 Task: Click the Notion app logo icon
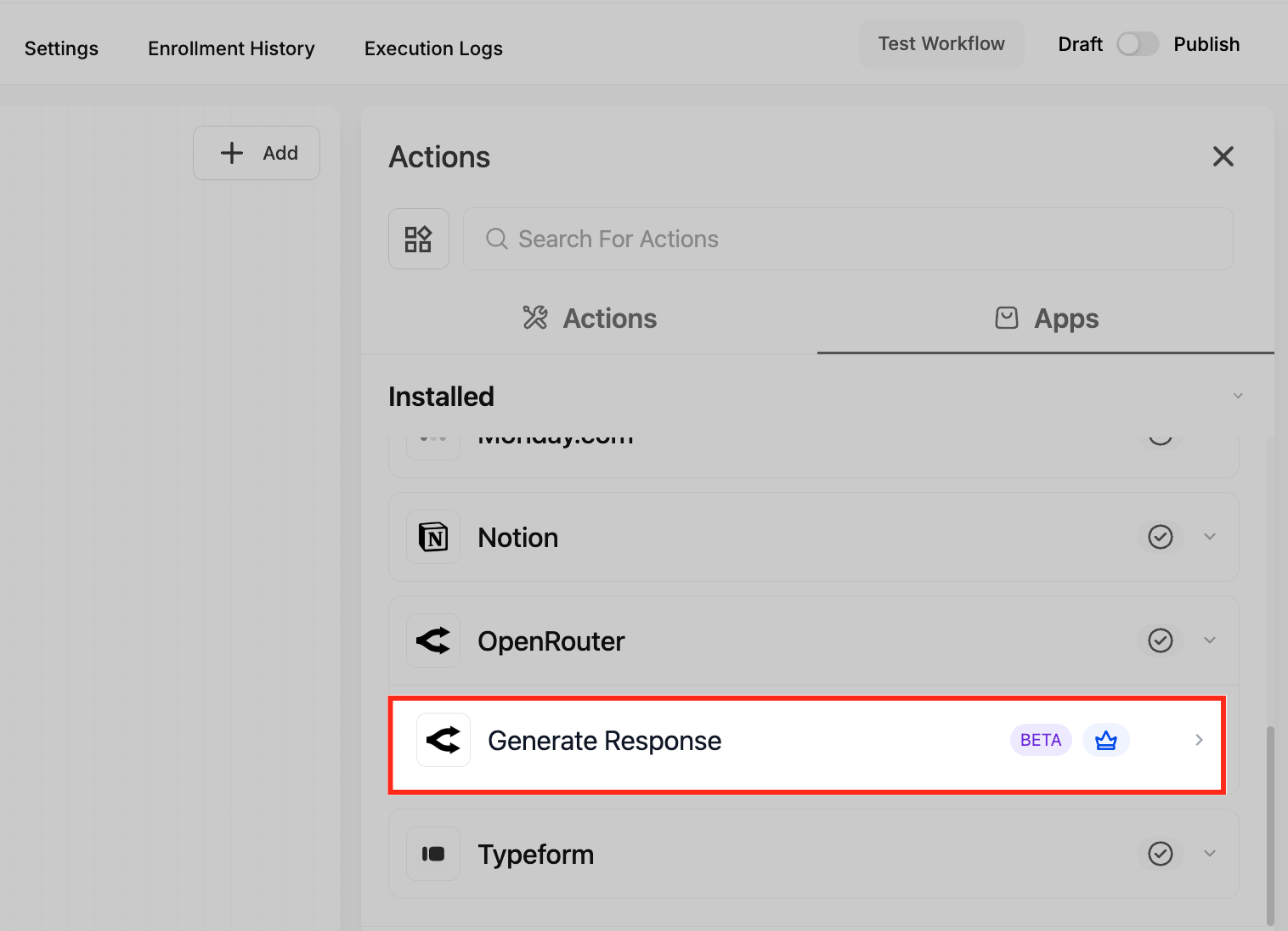tap(433, 537)
